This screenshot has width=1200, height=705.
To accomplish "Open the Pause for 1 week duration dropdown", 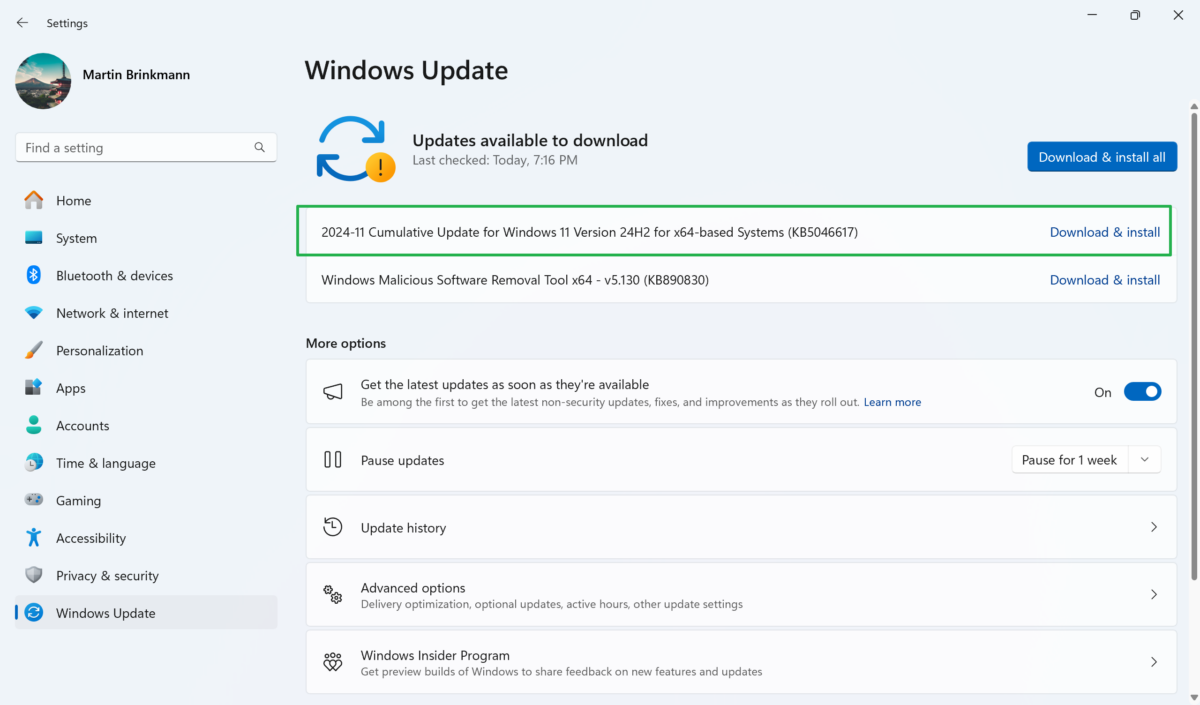I will tap(1144, 459).
